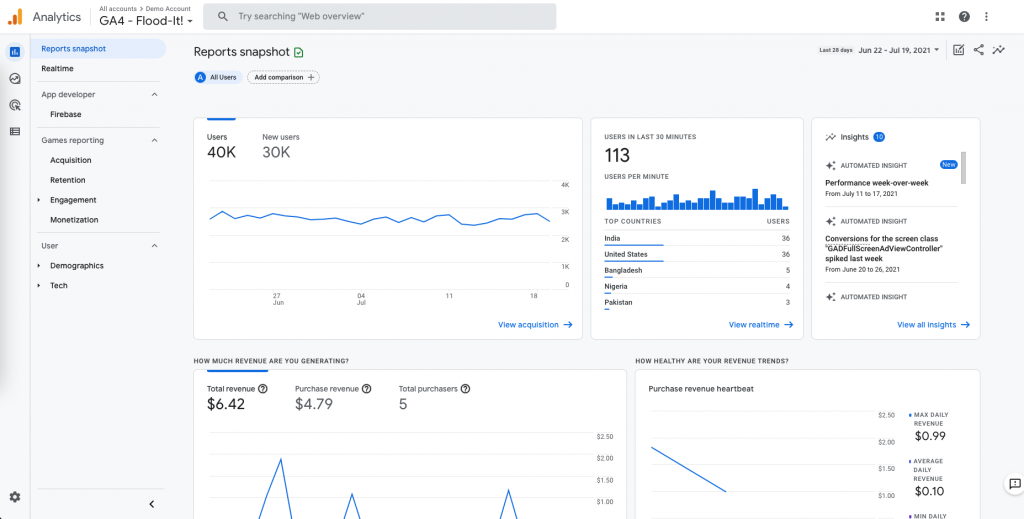Open the Reports icon in left rail
The width and height of the screenshot is (1024, 519).
point(15,52)
